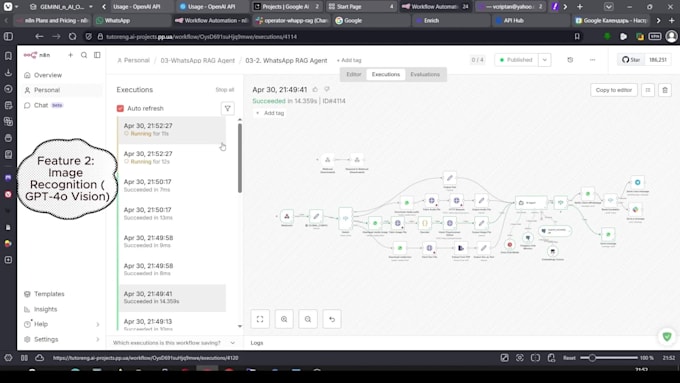The height and width of the screenshot is (383, 680).
Task: Mark execution with thumbs up
Action: [315, 89]
